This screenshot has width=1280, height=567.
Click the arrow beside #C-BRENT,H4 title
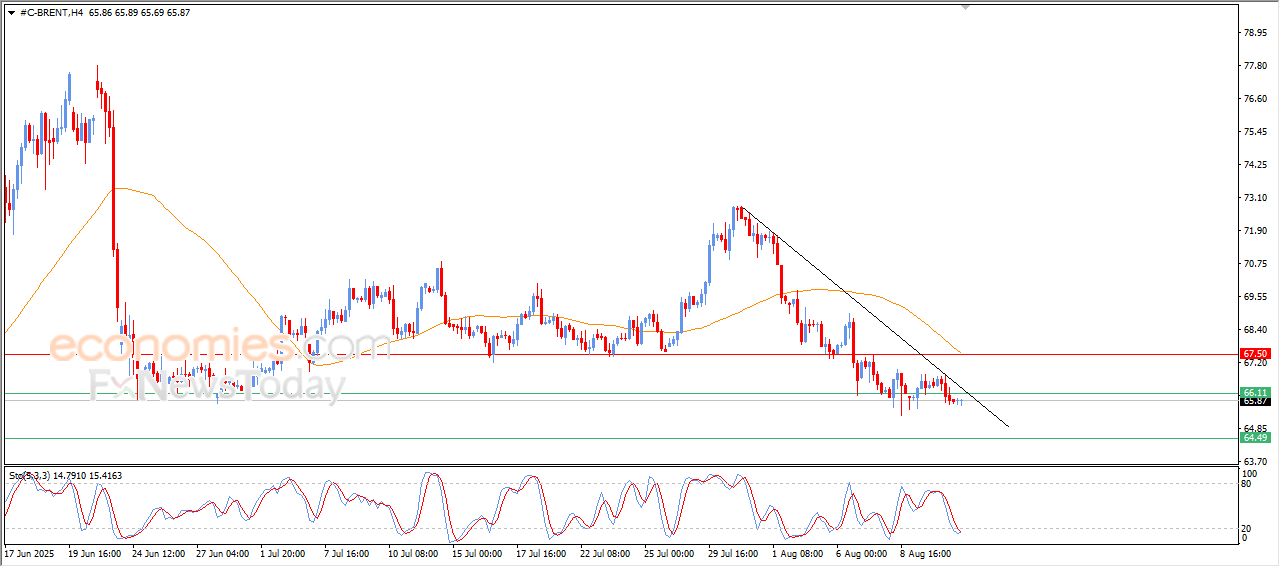(x=11, y=12)
